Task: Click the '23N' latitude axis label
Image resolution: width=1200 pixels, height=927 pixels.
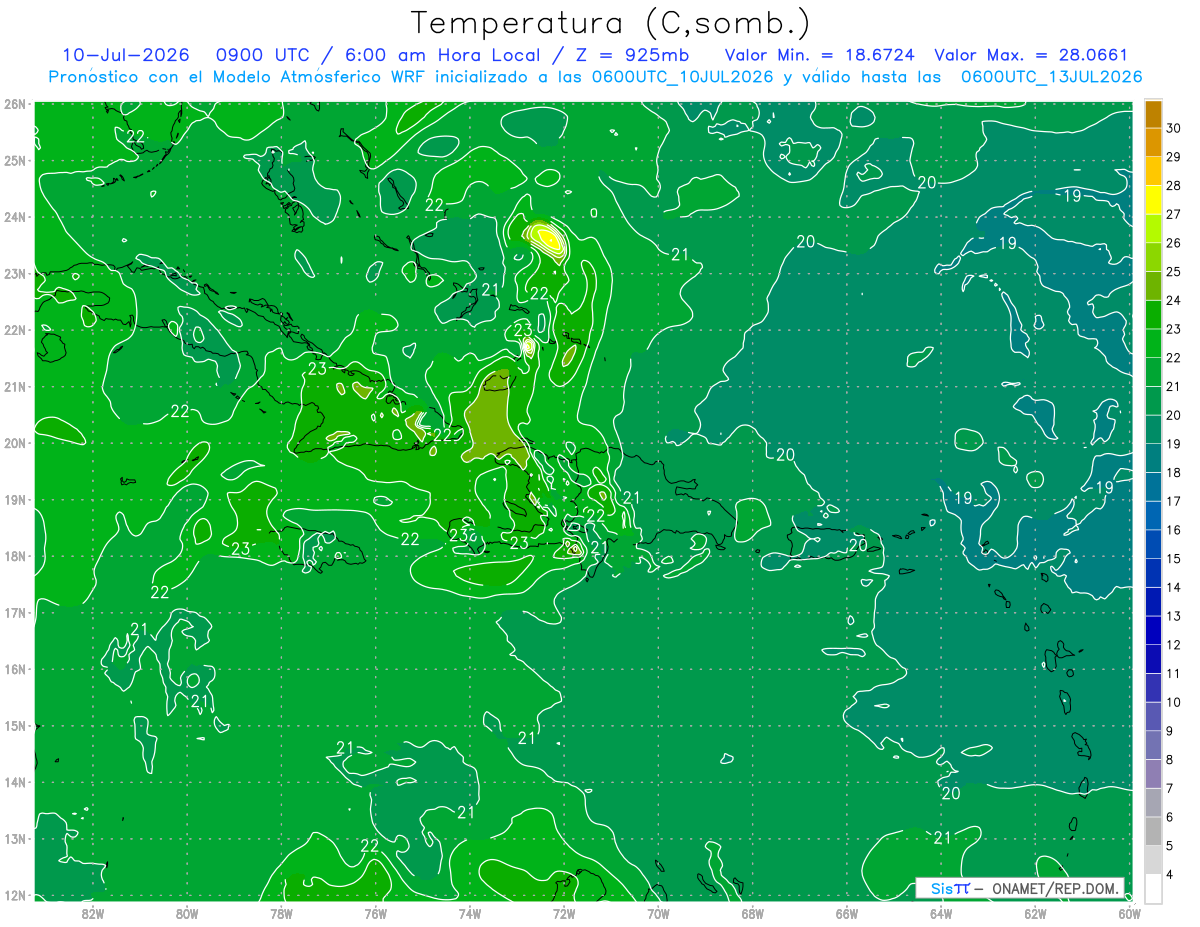Action: coord(15,273)
